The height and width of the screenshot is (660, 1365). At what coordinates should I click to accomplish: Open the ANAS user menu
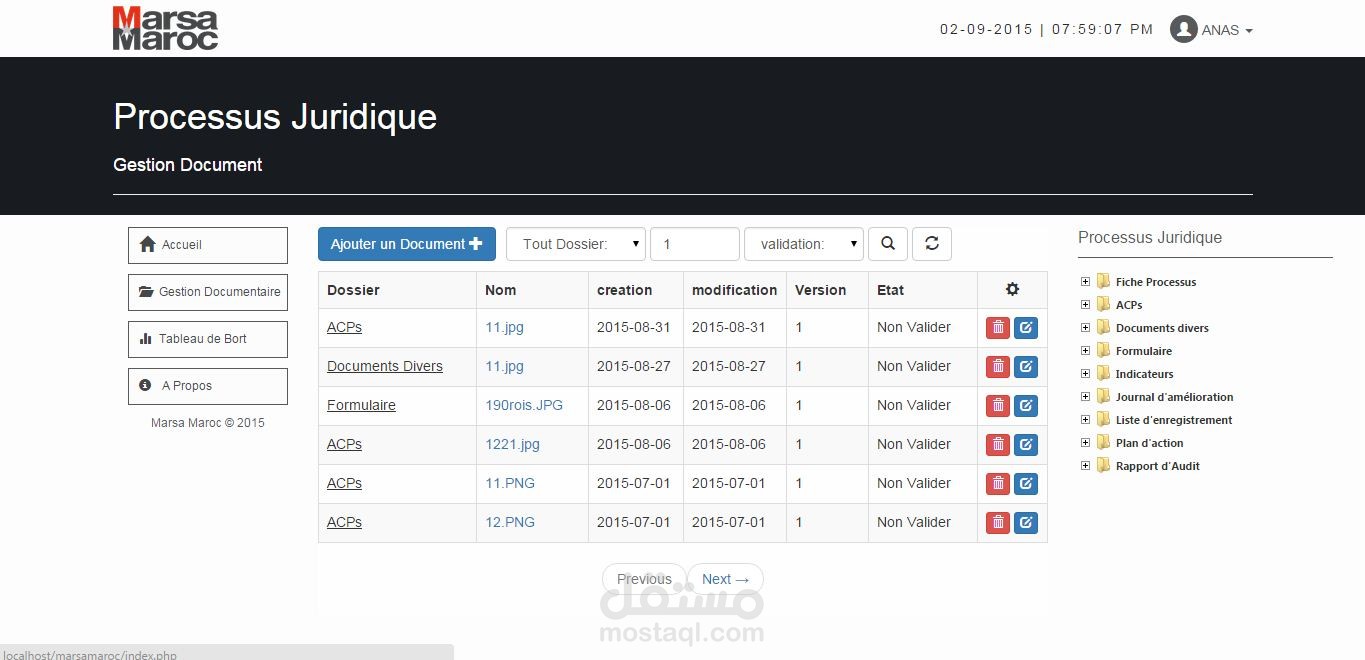1227,30
